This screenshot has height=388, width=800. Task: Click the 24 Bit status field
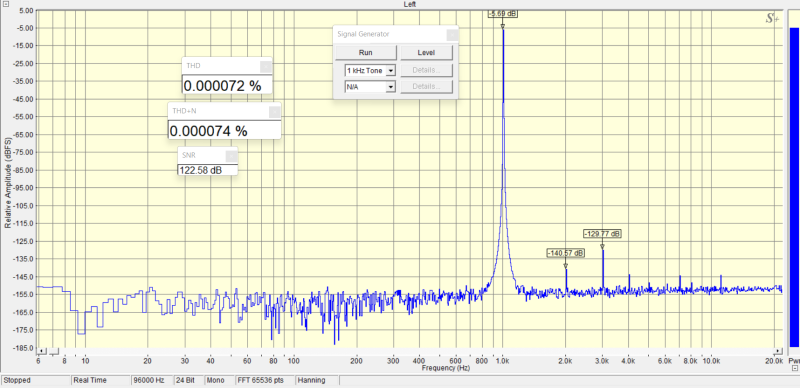pos(188,380)
